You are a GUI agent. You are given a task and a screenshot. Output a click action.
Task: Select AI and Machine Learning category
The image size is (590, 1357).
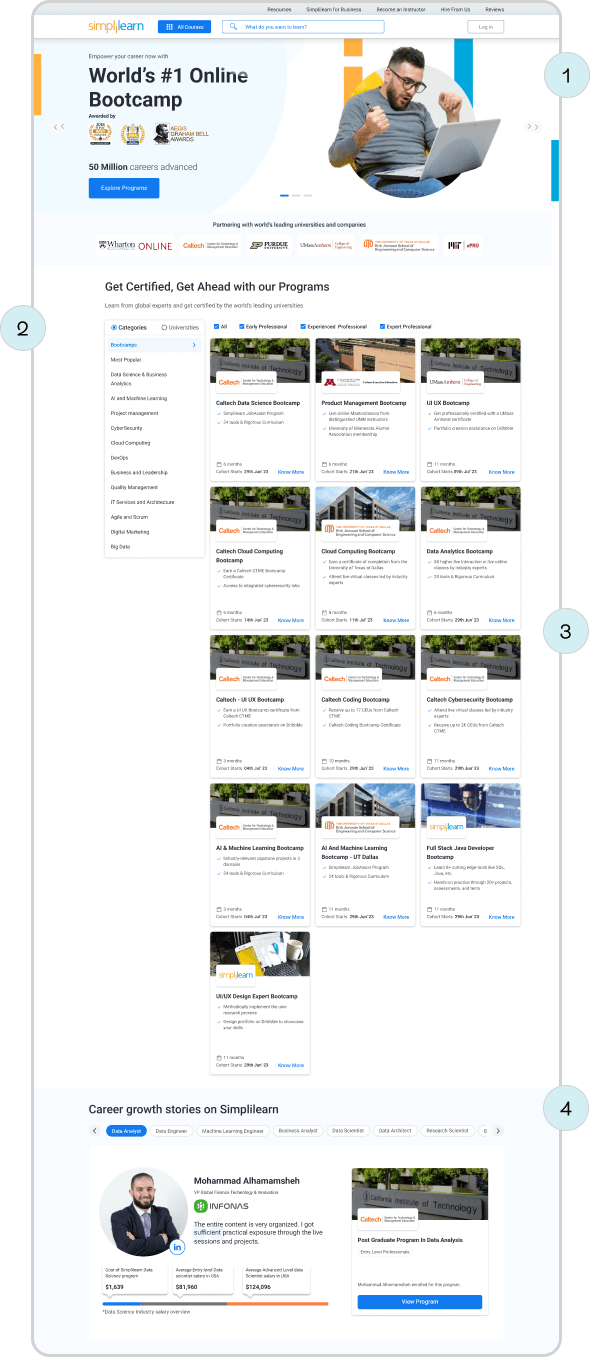pyautogui.click(x=139, y=398)
